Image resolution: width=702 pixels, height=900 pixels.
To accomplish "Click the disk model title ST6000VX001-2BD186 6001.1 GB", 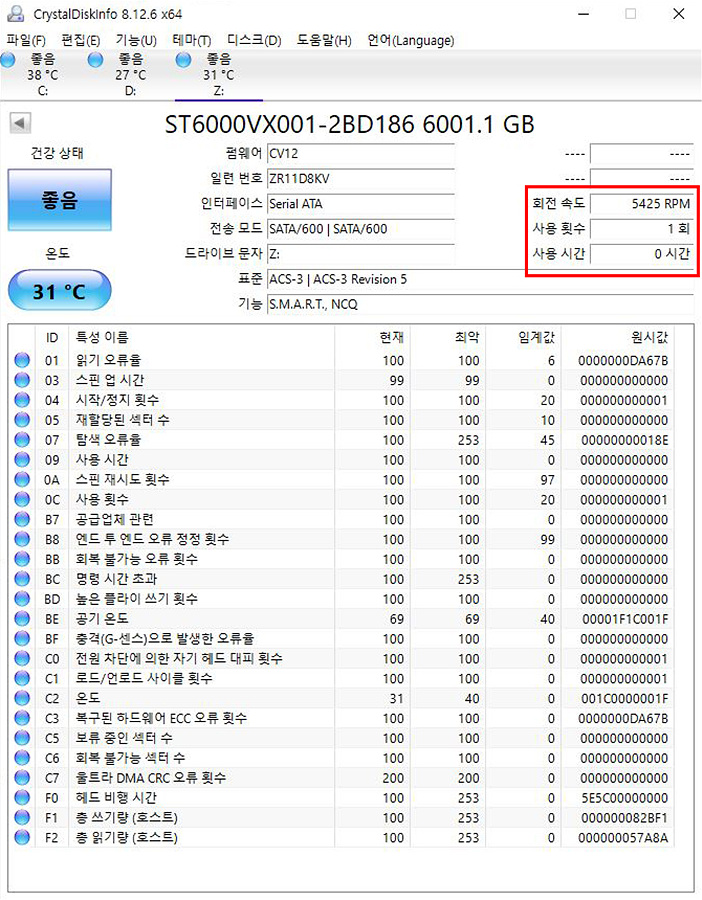I will coord(349,124).
